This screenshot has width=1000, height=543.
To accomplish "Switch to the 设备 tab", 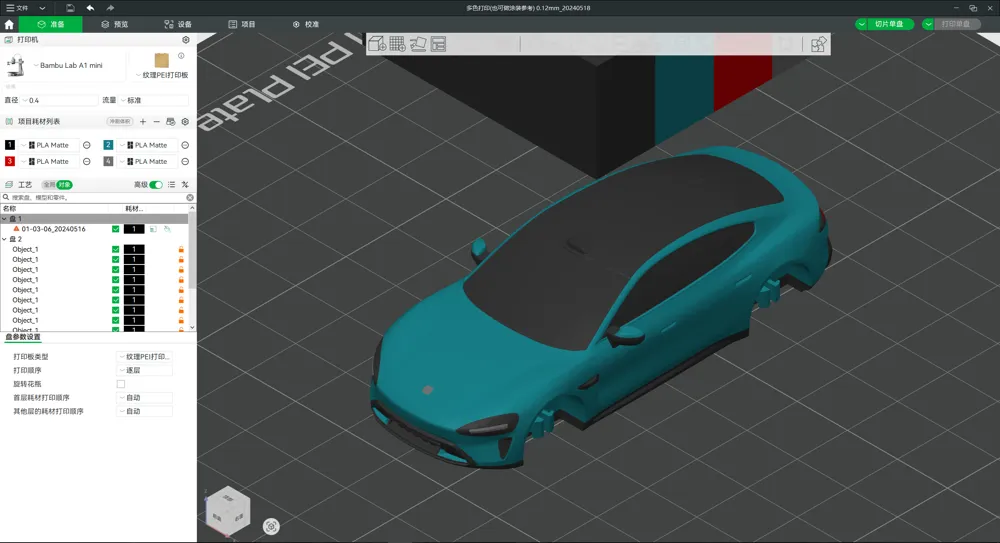I will (178, 24).
